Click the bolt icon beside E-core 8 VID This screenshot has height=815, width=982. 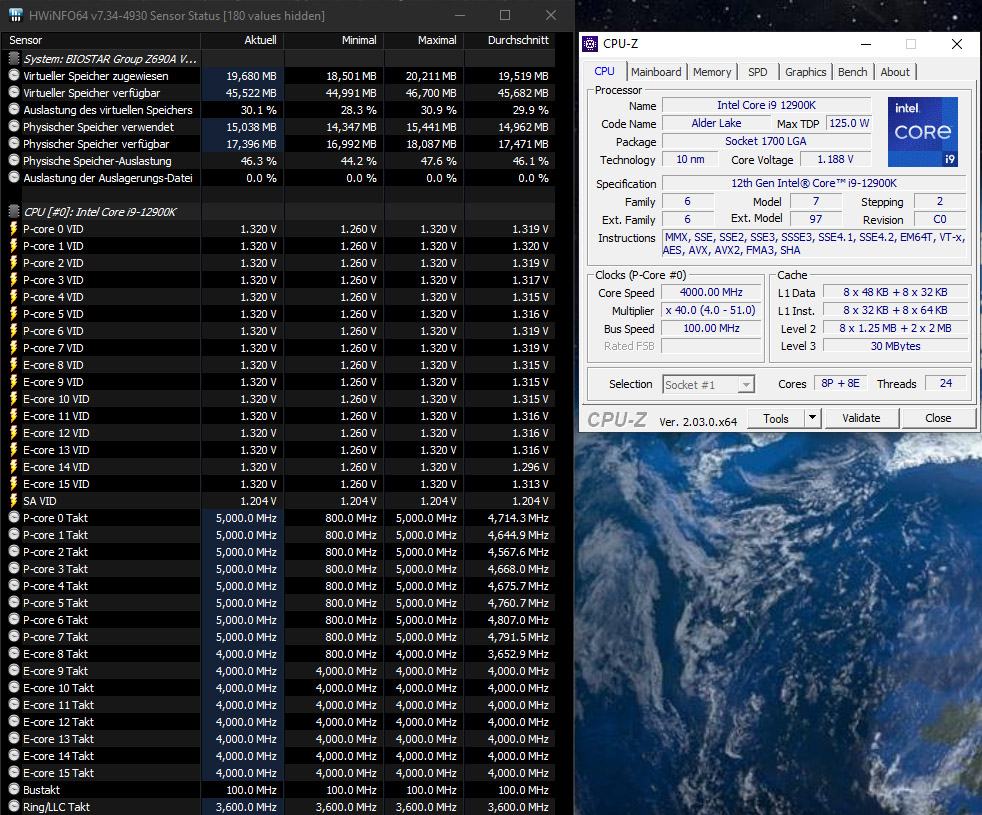click(x=14, y=365)
